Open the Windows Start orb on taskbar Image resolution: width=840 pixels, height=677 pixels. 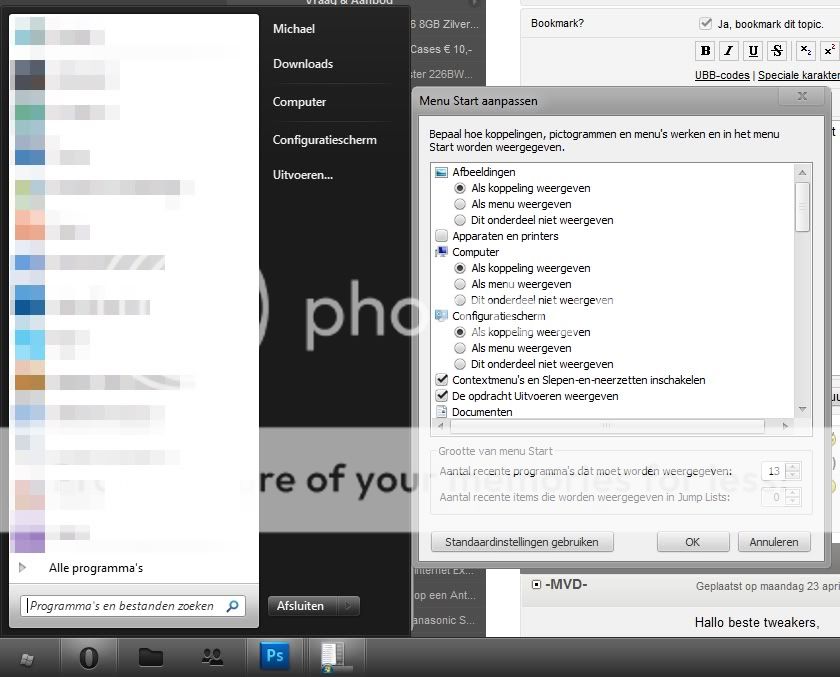[x=27, y=659]
